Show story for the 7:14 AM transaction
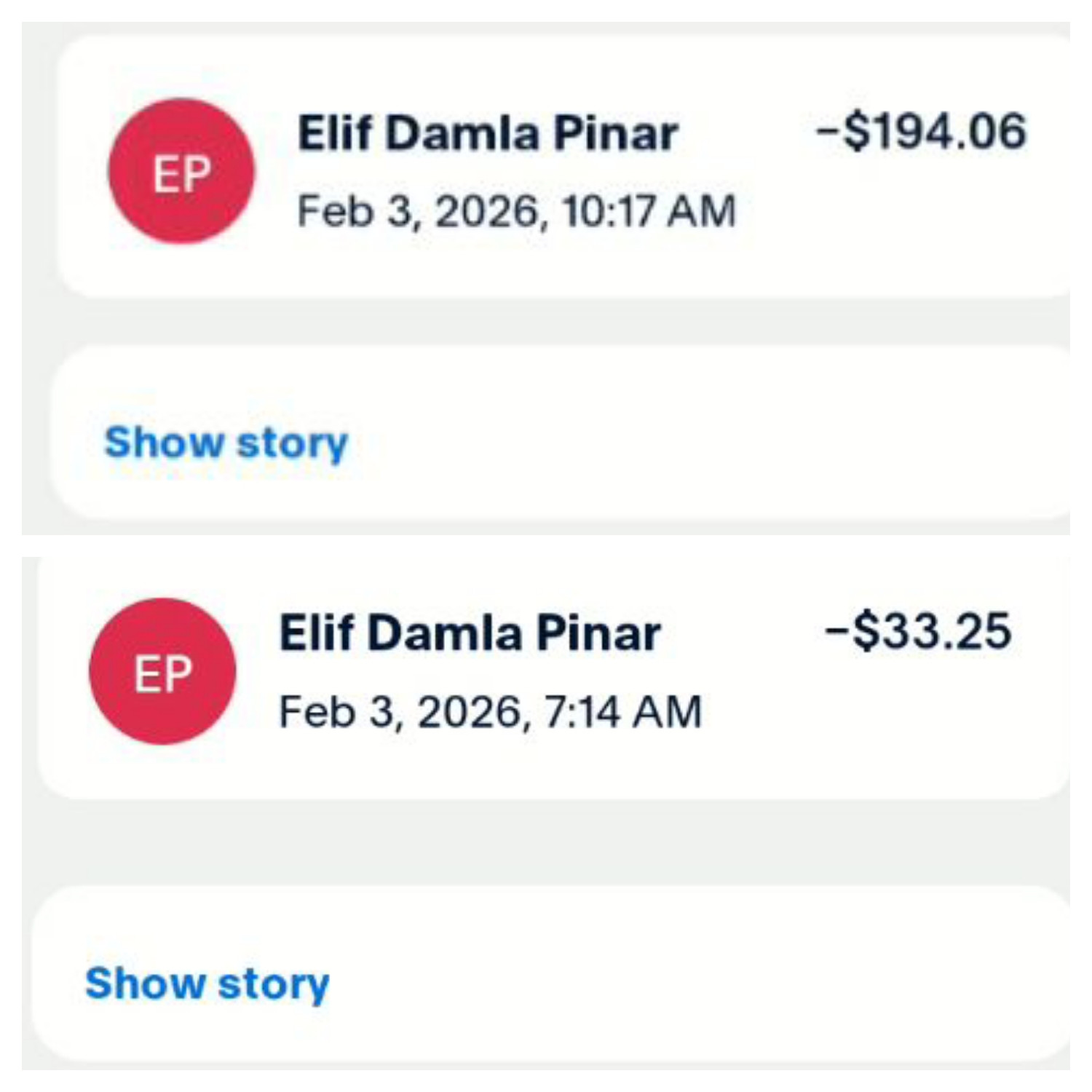The width and height of the screenshot is (1092, 1092). [207, 984]
